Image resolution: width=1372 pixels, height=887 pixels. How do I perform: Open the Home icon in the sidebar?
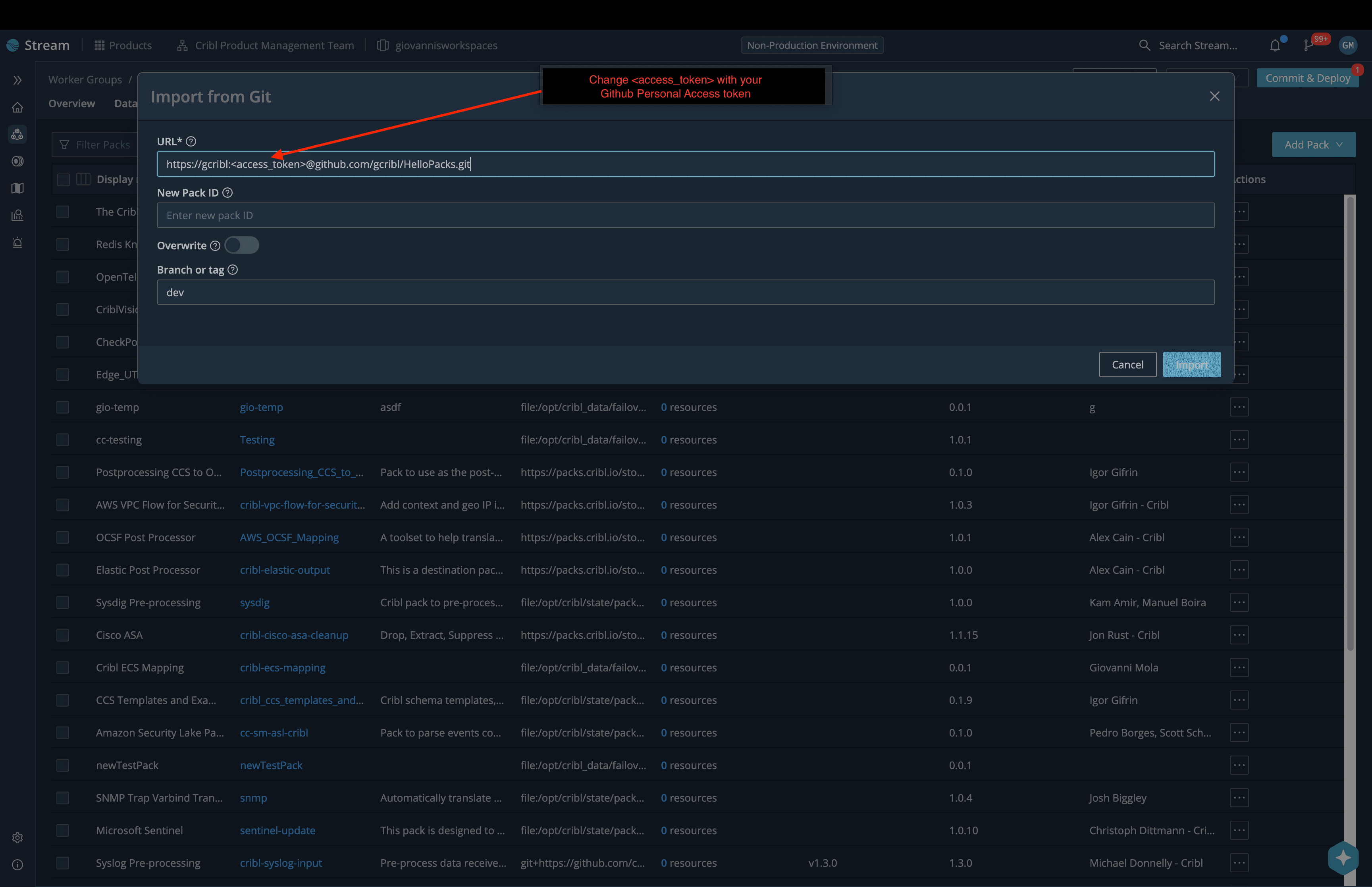[x=17, y=108]
